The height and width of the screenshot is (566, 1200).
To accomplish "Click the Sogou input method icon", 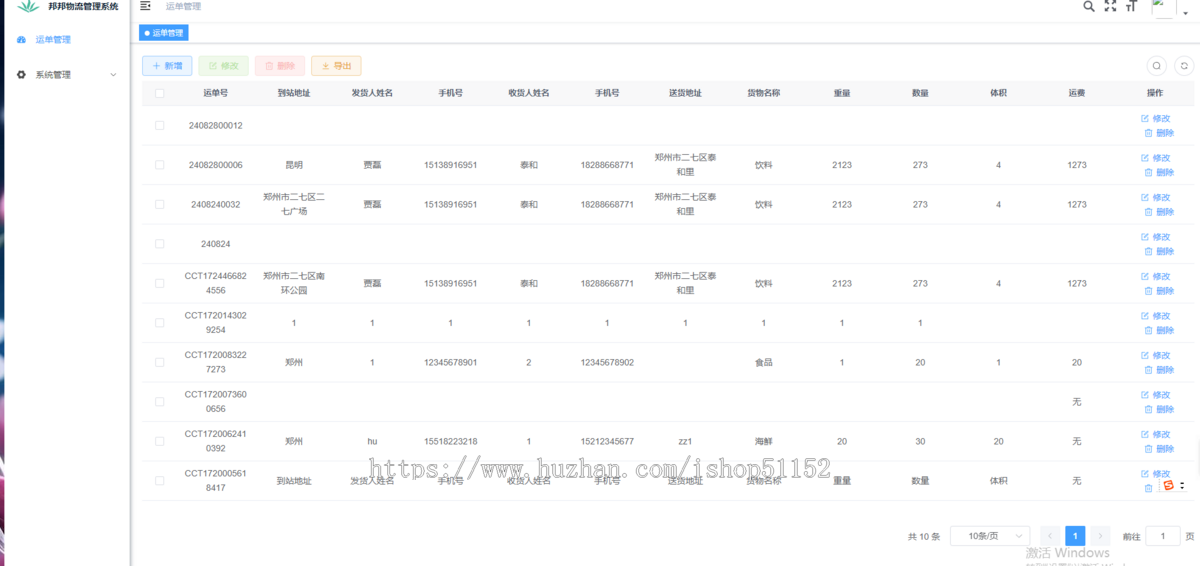I will point(1168,485).
